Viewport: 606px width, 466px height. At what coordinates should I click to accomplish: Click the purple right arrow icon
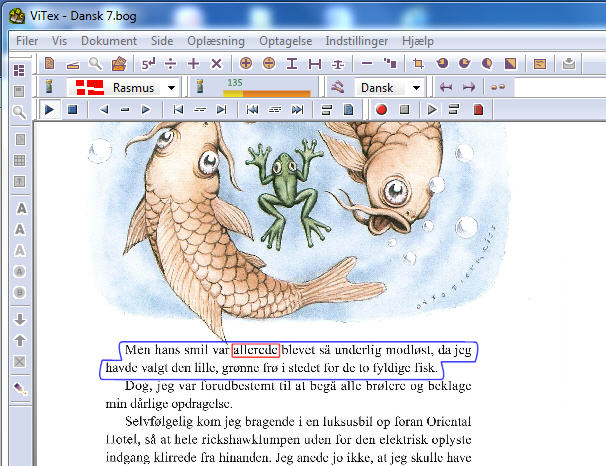pos(469,87)
